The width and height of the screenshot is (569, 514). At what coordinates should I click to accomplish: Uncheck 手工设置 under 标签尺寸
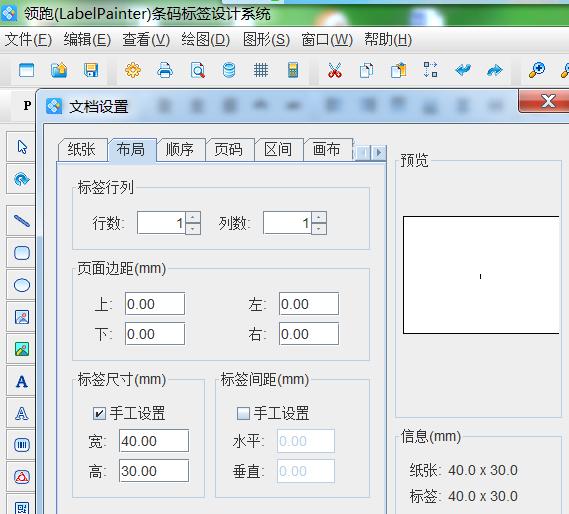pyautogui.click(x=99, y=413)
